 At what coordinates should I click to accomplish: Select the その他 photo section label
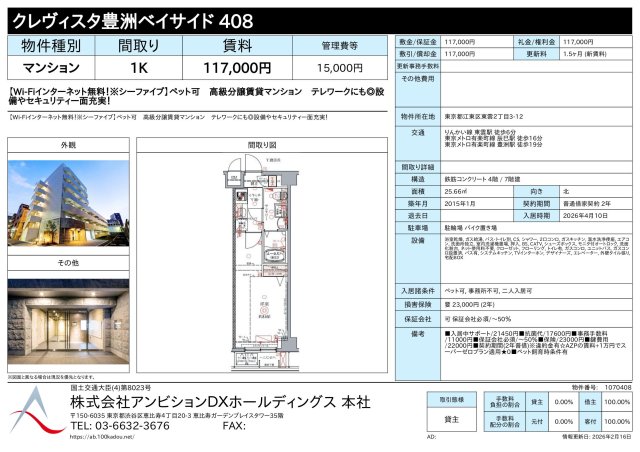68,263
